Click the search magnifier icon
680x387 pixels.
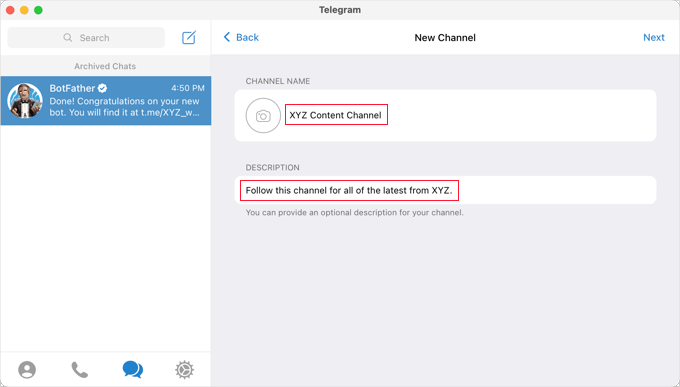click(68, 38)
